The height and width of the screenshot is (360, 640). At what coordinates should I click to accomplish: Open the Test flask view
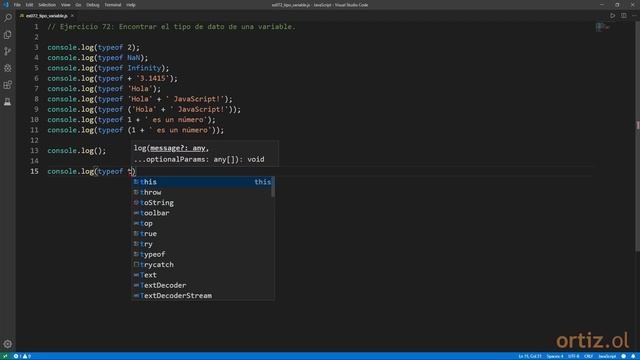[8, 102]
